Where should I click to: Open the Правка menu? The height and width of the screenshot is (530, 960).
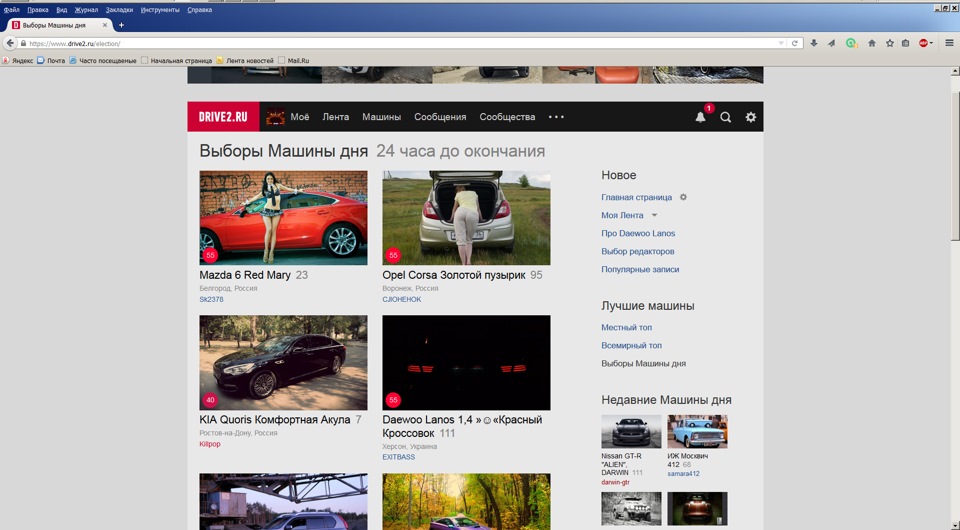(37, 10)
